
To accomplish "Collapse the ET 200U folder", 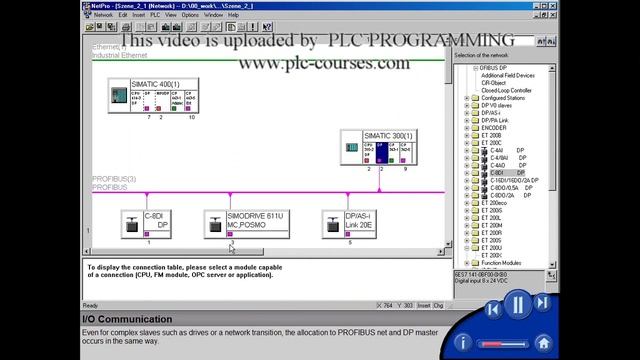I will (x=467, y=248).
